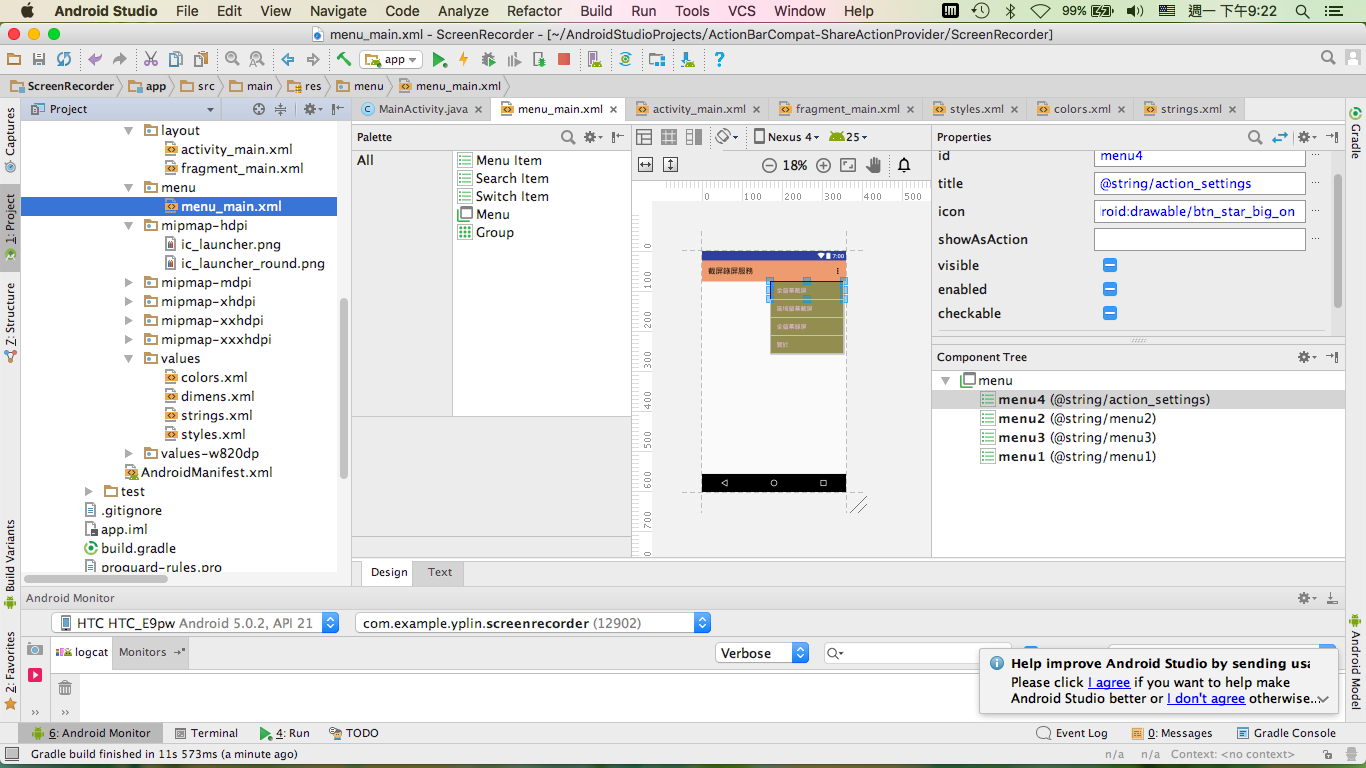This screenshot has width=1366, height=768.
Task: Toggle the checkable property checkbox
Action: 1109,313
